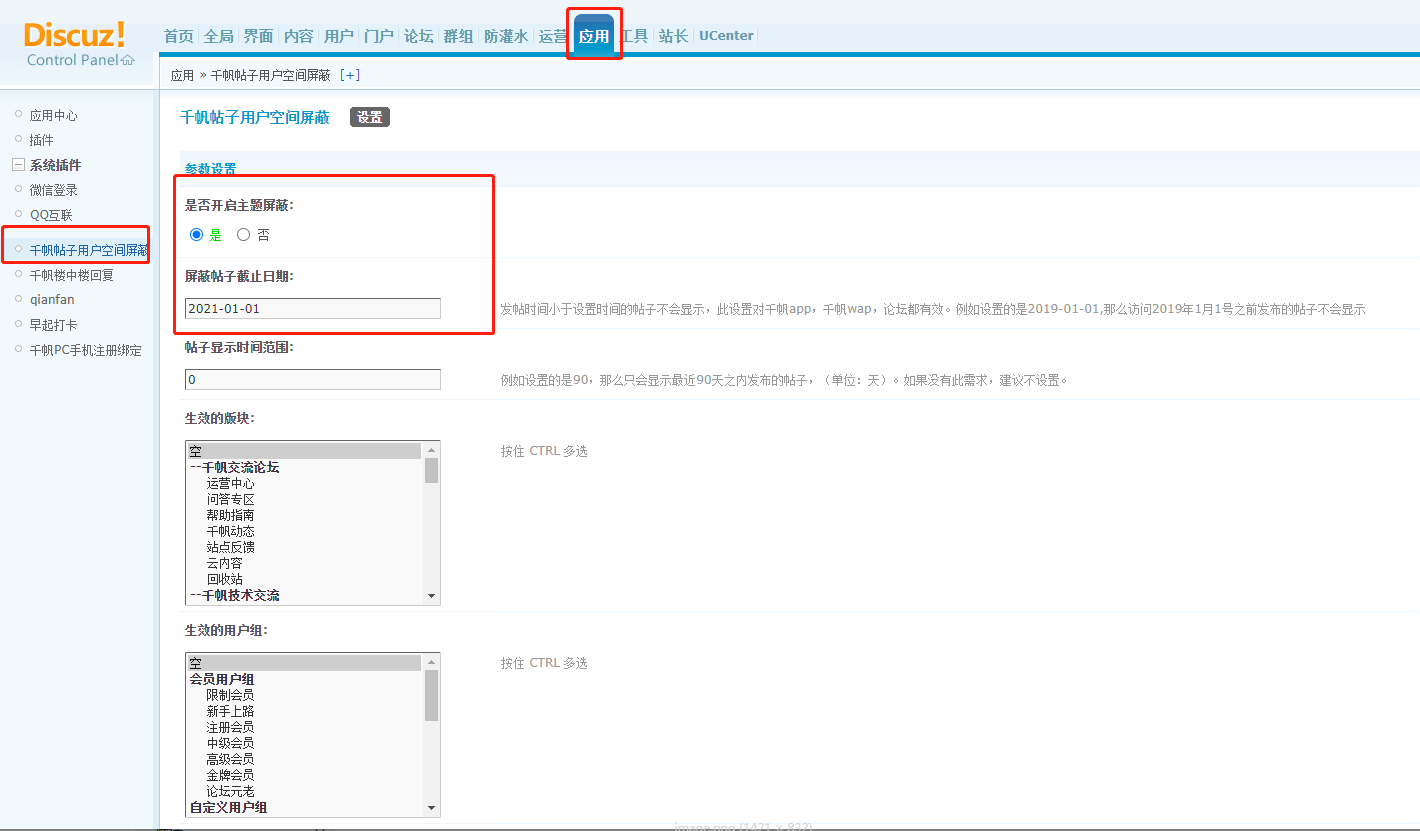Select 问答专区 in the 版块 list

tap(230, 499)
